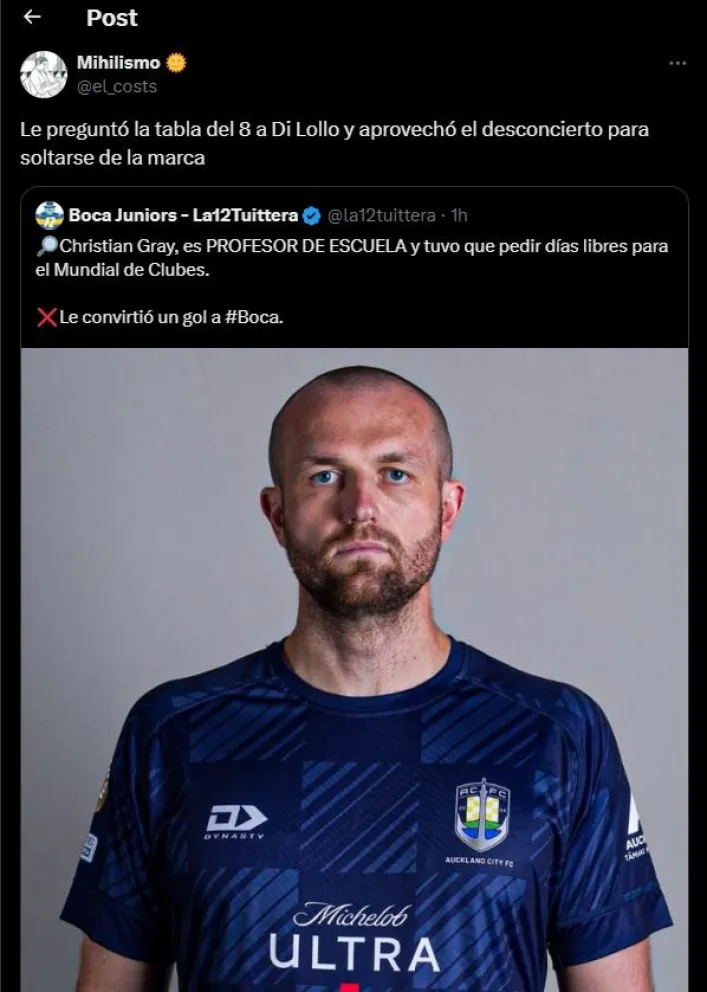
Task: Open the @la12tuittera handle
Action: pos(381,216)
